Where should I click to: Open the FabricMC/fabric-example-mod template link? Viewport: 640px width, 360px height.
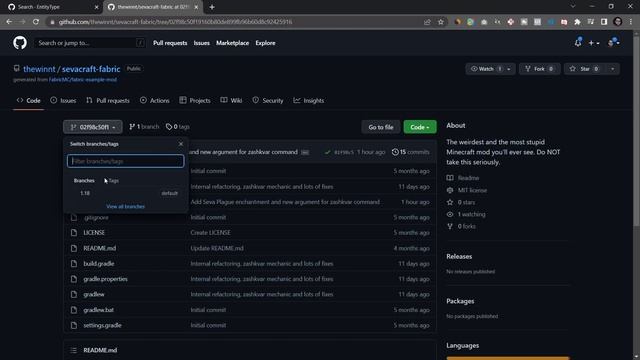tap(83, 80)
